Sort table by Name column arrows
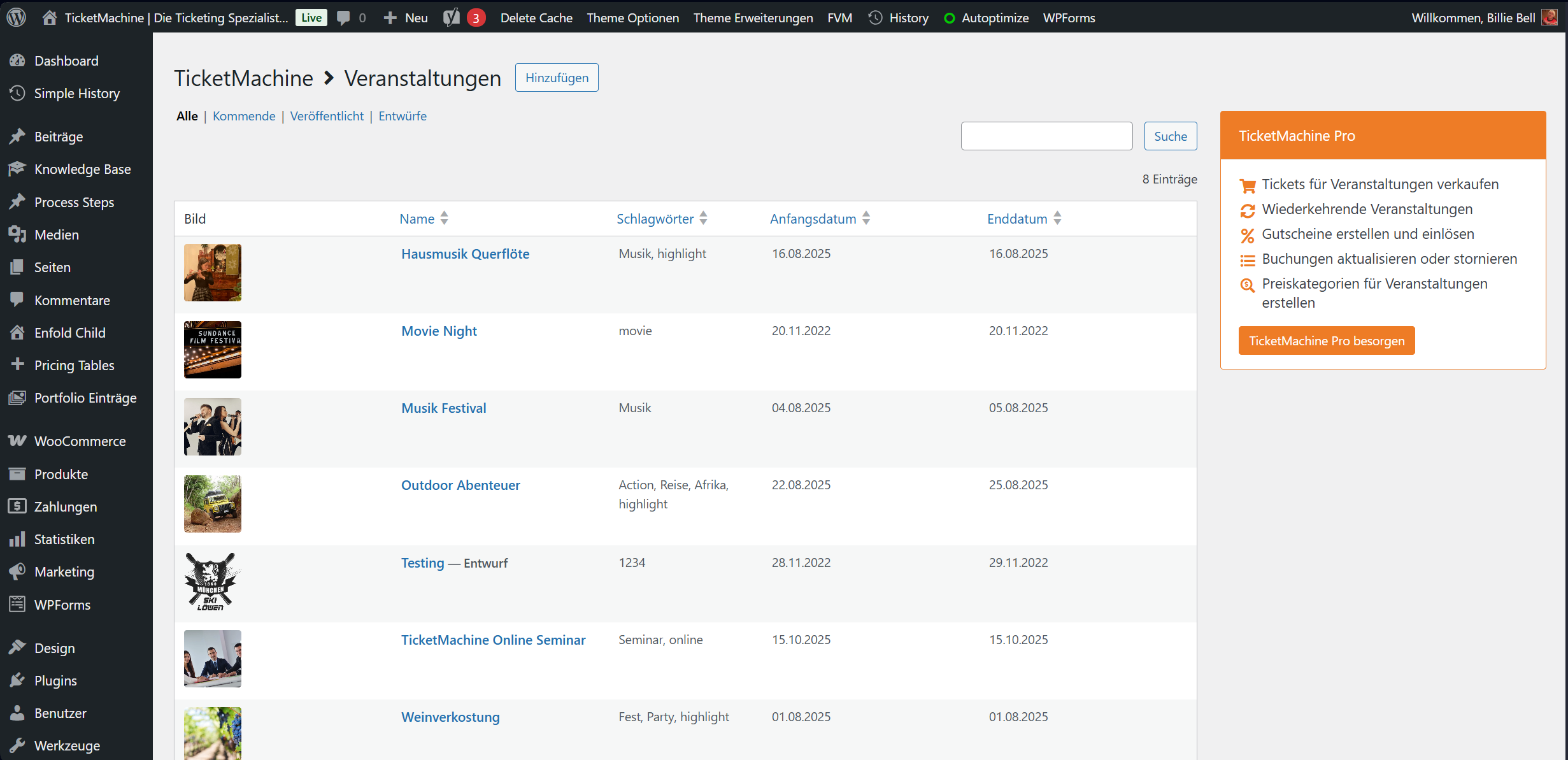This screenshot has height=760, width=1568. point(444,219)
